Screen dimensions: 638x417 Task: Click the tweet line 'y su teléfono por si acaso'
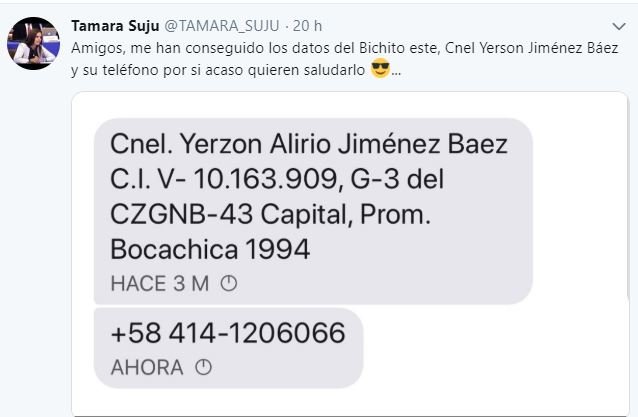point(218,70)
